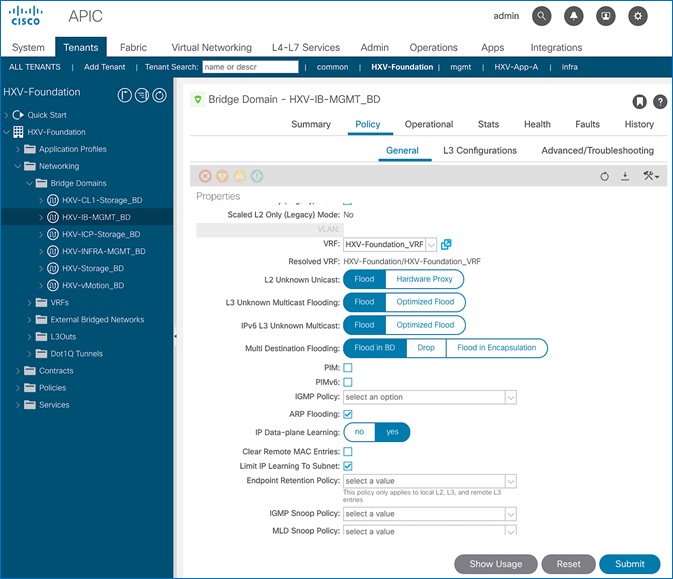
Task: Click the Application Profiles folder icon
Action: (x=30, y=149)
